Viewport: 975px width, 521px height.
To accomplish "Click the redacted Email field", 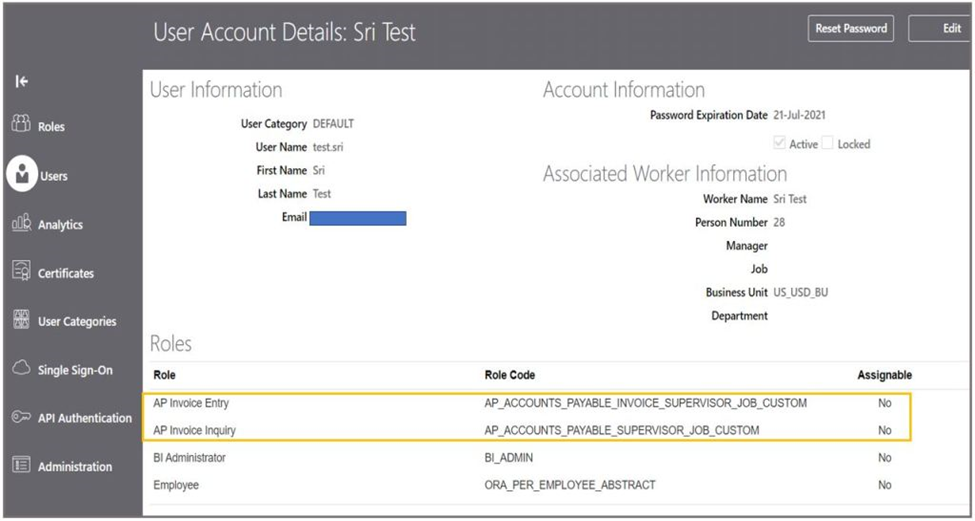I will [358, 218].
